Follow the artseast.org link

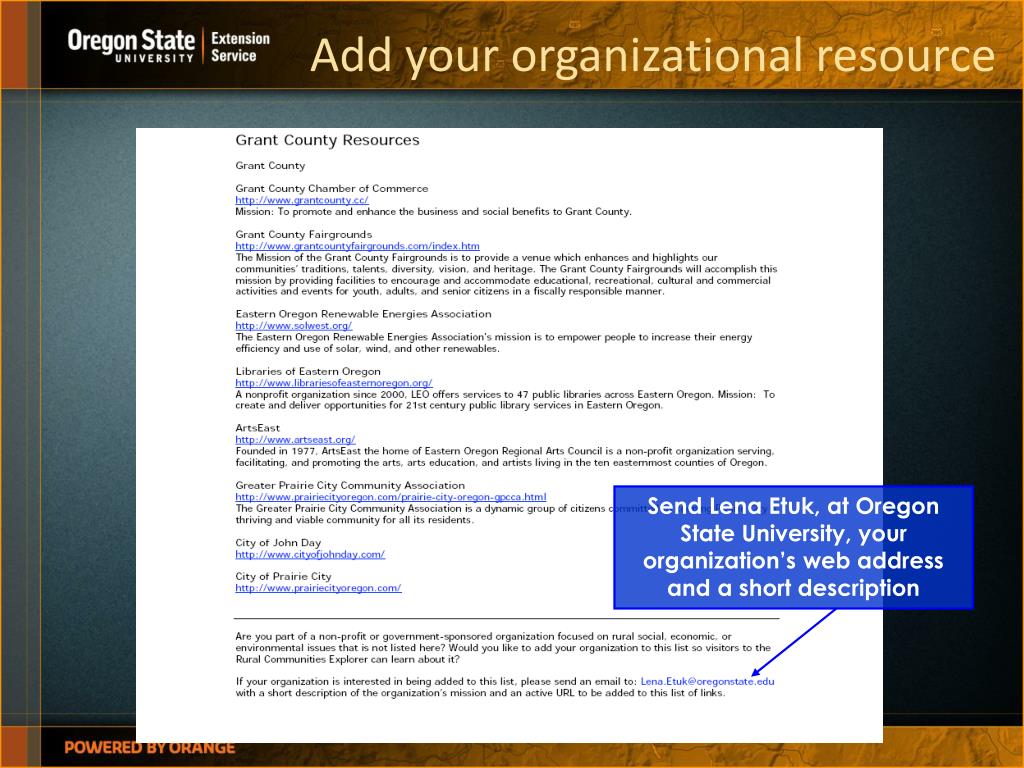(295, 440)
